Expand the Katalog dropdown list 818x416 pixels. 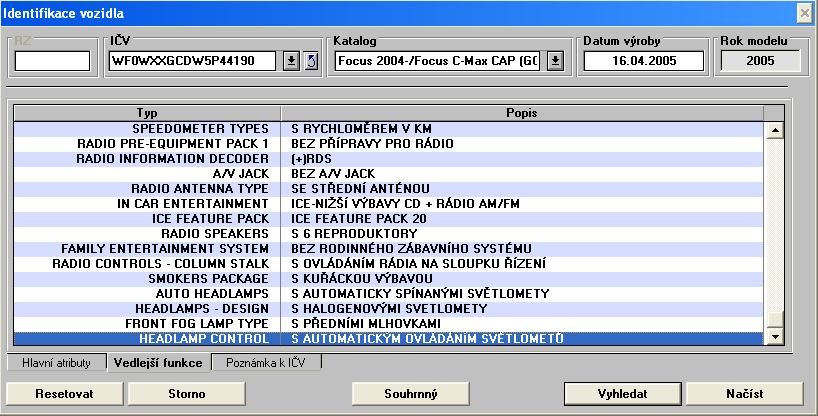point(556,62)
